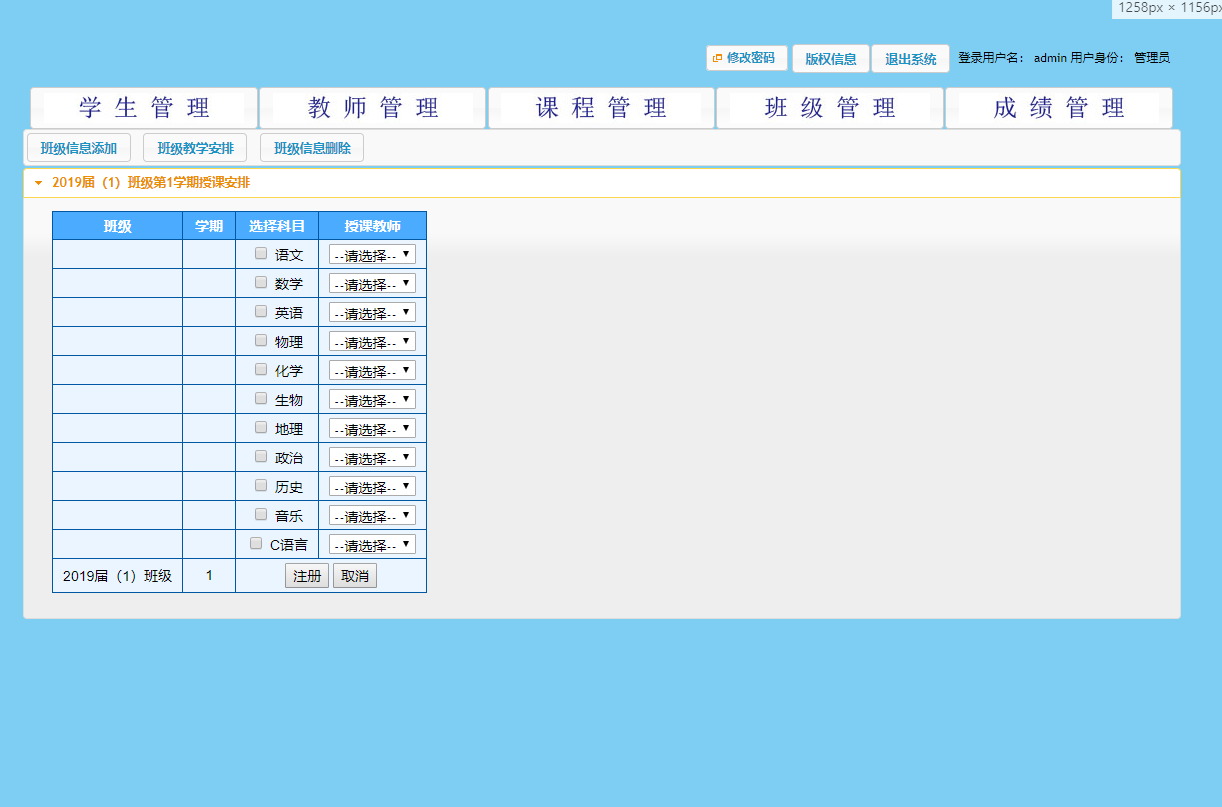Viewport: 1222px width, 807px height.
Task: Click the 修改密码 window icon
Action: point(717,58)
